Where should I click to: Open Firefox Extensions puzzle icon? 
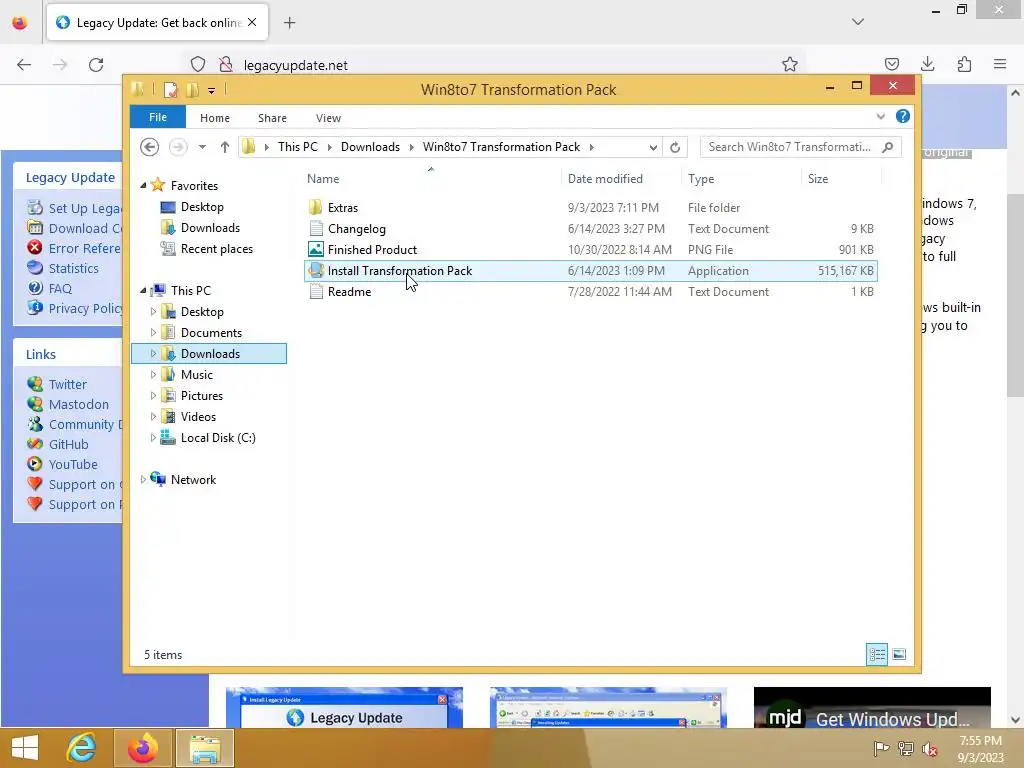(x=964, y=64)
